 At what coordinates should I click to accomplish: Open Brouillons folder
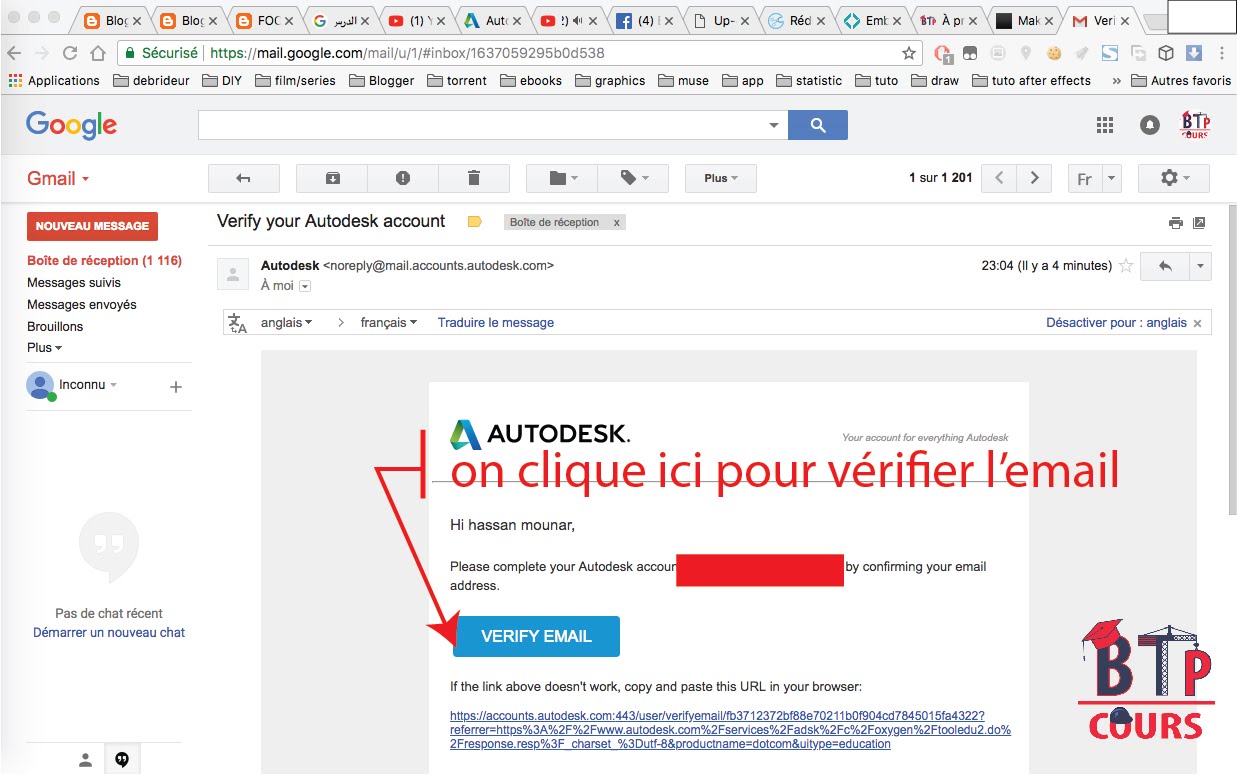coord(55,327)
